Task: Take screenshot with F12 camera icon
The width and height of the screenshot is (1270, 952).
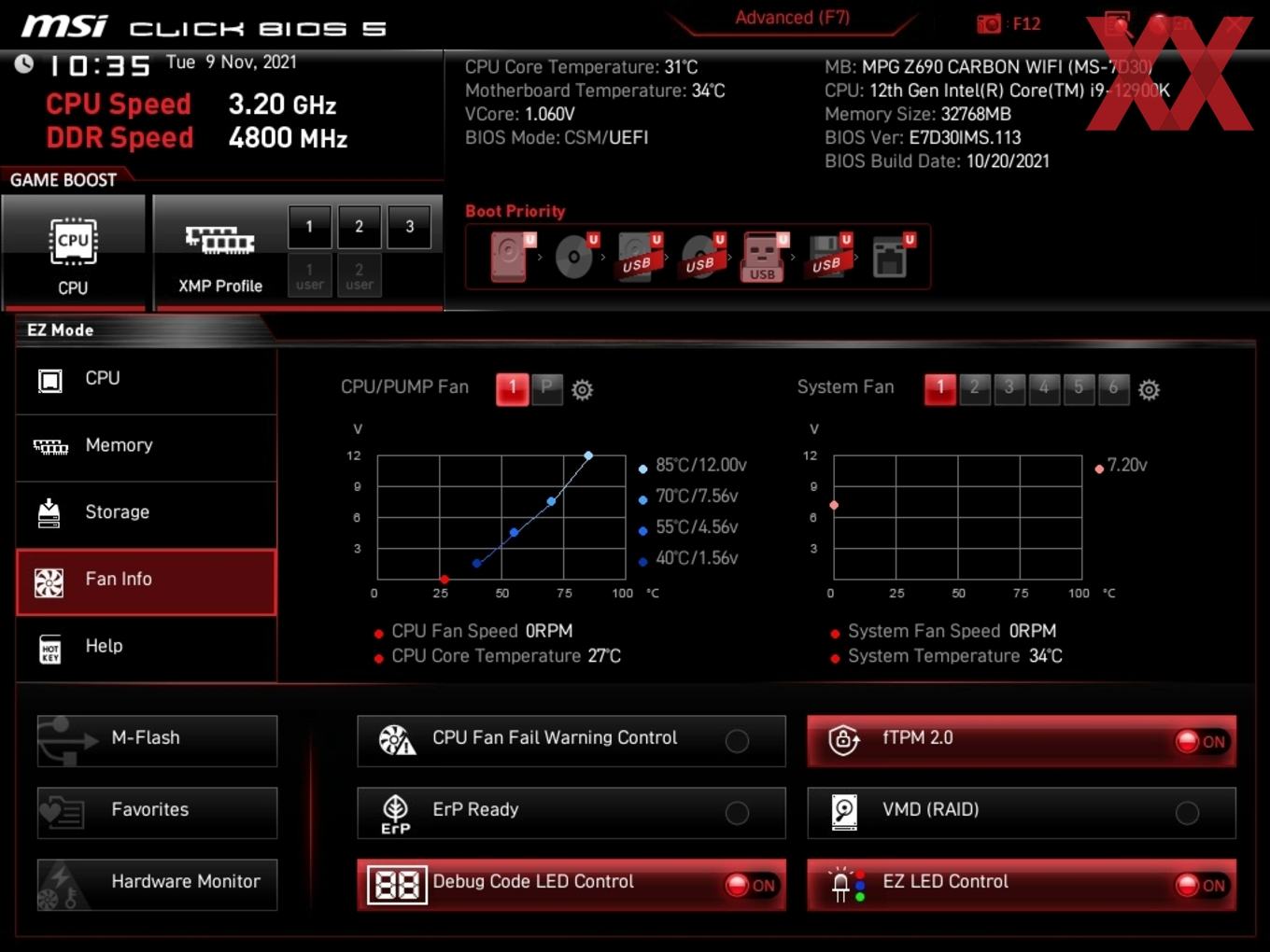Action: [989, 24]
